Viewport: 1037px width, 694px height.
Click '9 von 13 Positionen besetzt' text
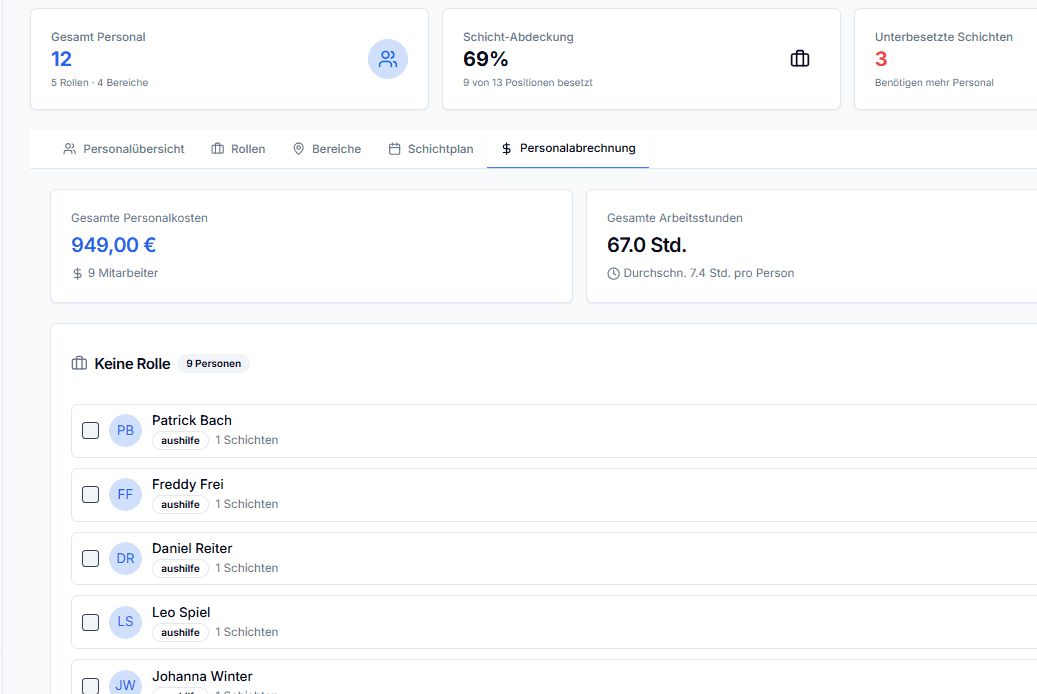(528, 83)
